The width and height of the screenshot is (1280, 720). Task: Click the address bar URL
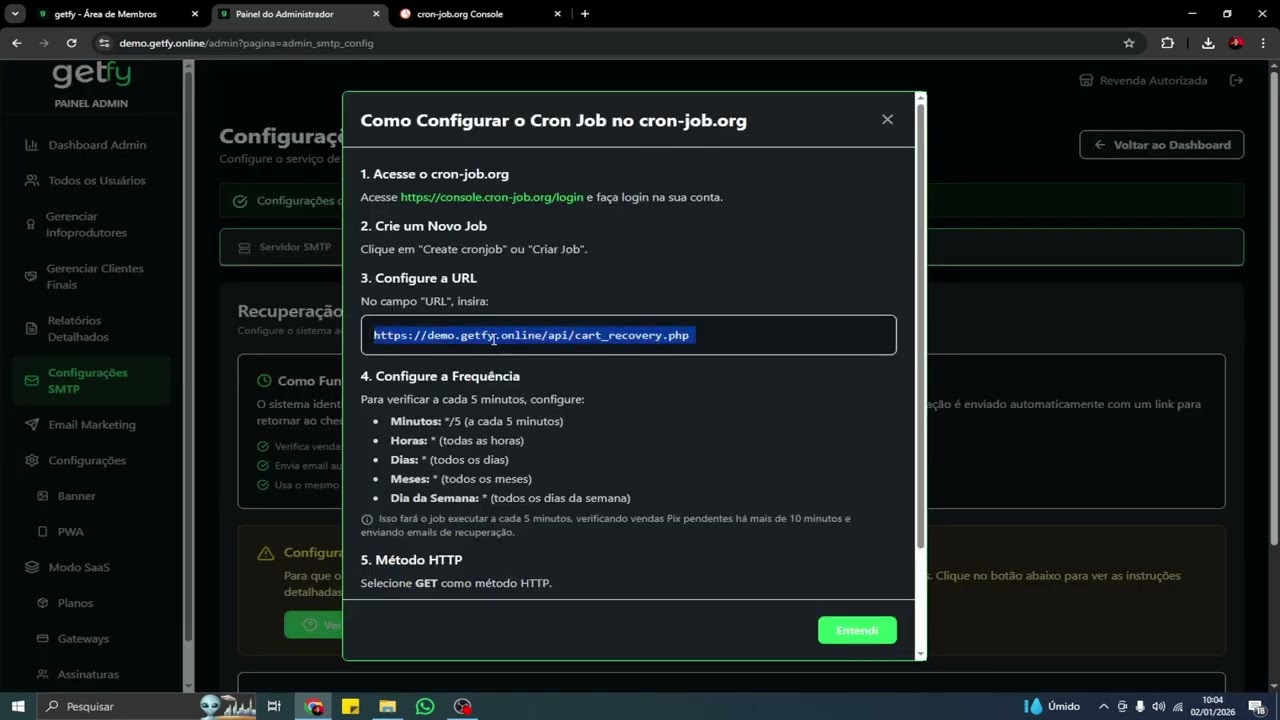[x=246, y=43]
